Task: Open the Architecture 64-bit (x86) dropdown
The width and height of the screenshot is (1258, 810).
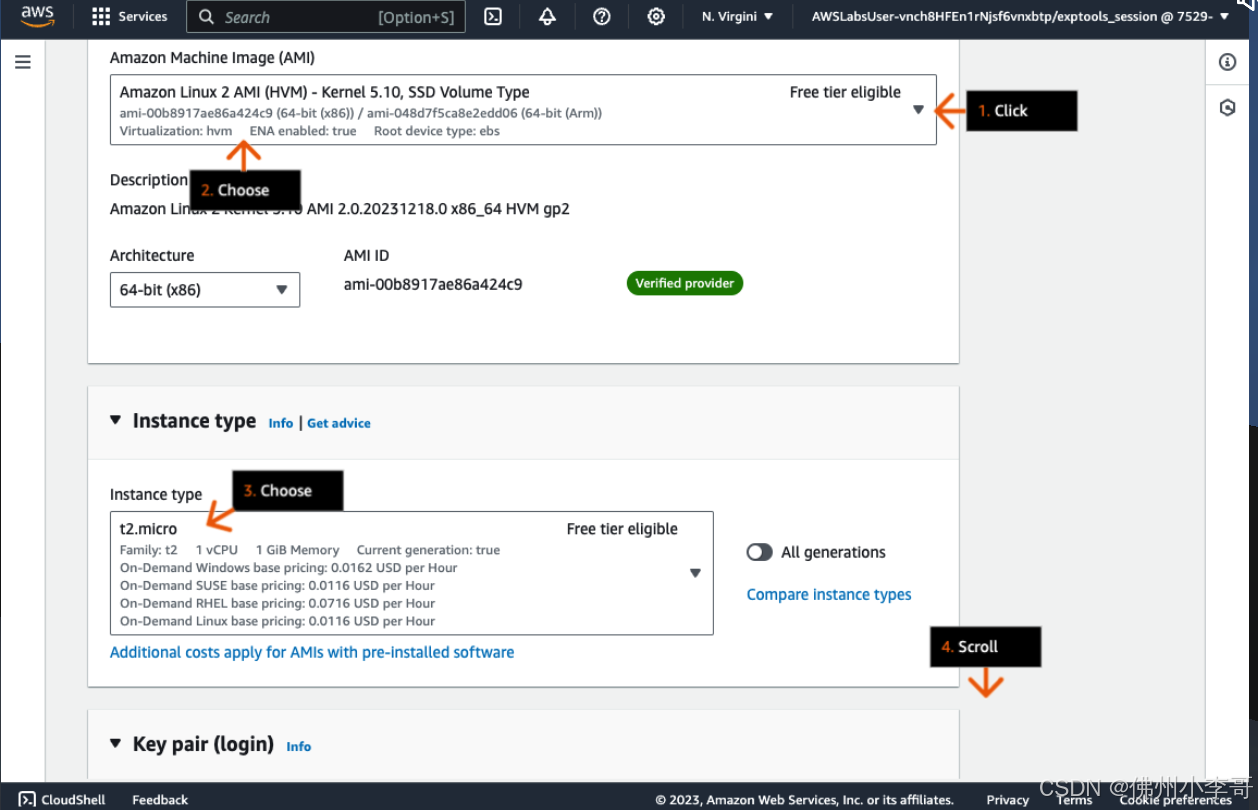Action: pos(205,290)
